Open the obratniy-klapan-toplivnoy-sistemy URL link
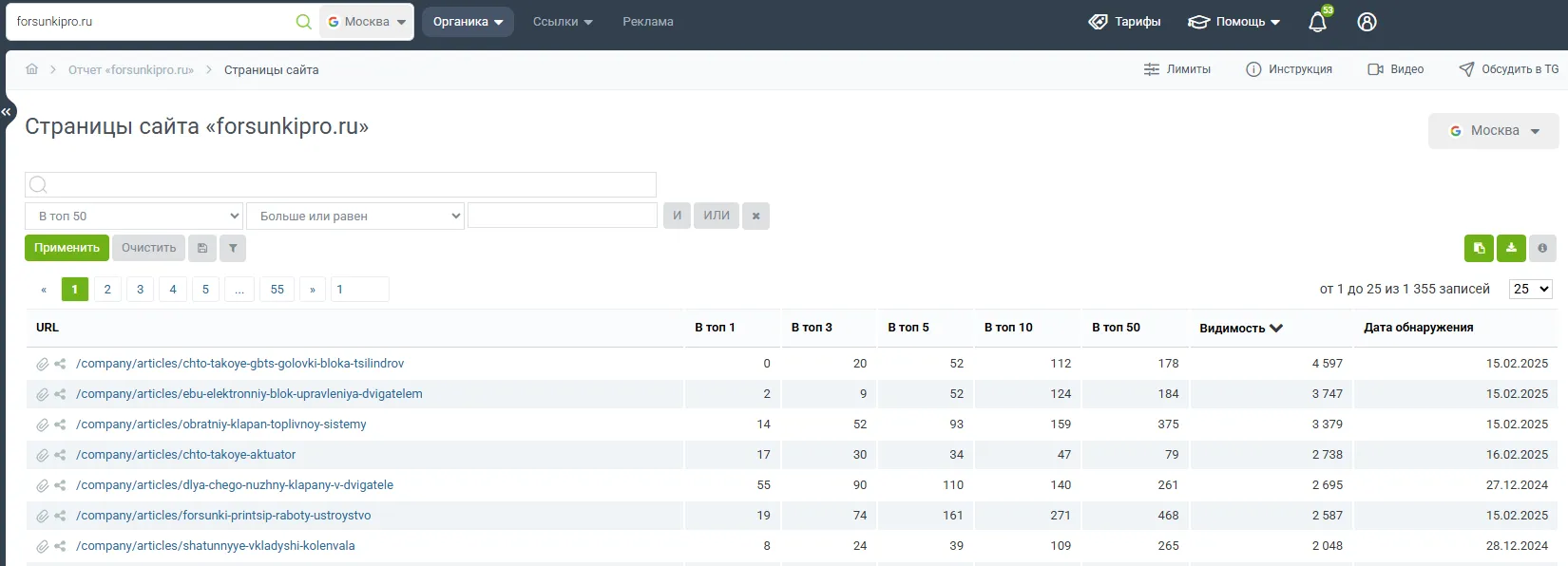This screenshot has width=1568, height=566. point(220,424)
